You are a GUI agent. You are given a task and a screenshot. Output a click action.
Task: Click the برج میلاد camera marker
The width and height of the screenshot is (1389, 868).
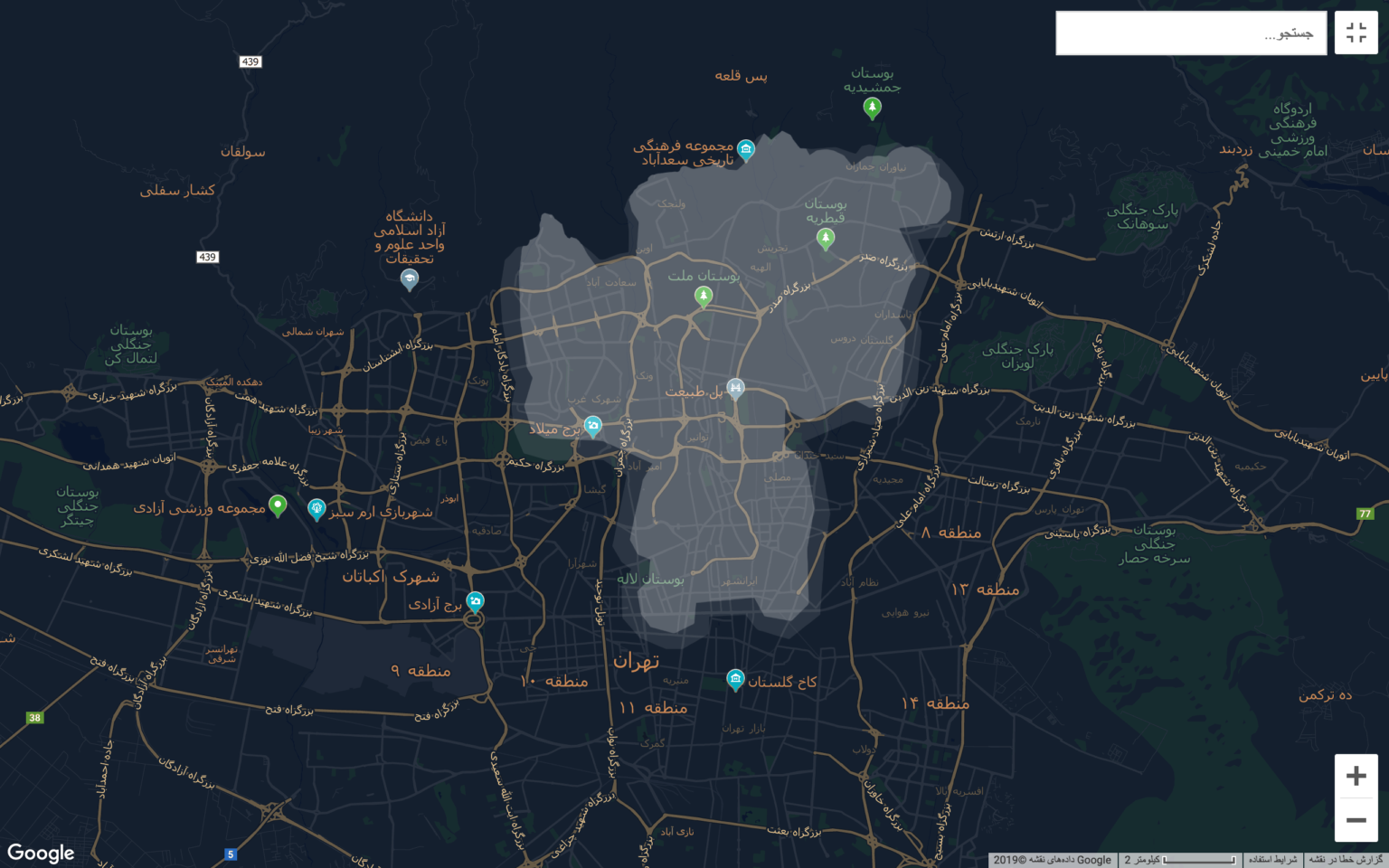click(x=592, y=426)
